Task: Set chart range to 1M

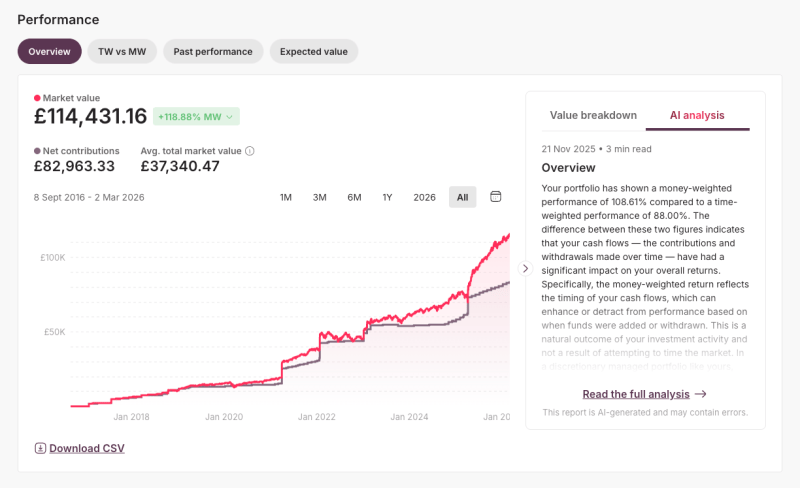Action: [x=285, y=197]
